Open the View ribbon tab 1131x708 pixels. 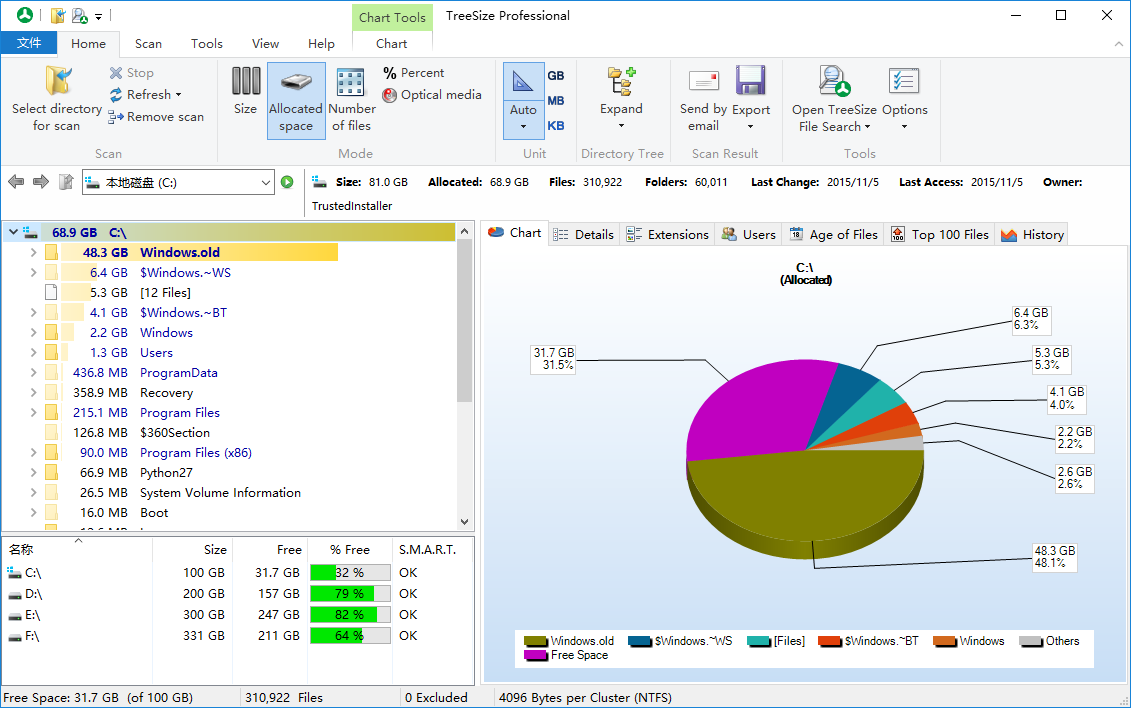point(265,44)
